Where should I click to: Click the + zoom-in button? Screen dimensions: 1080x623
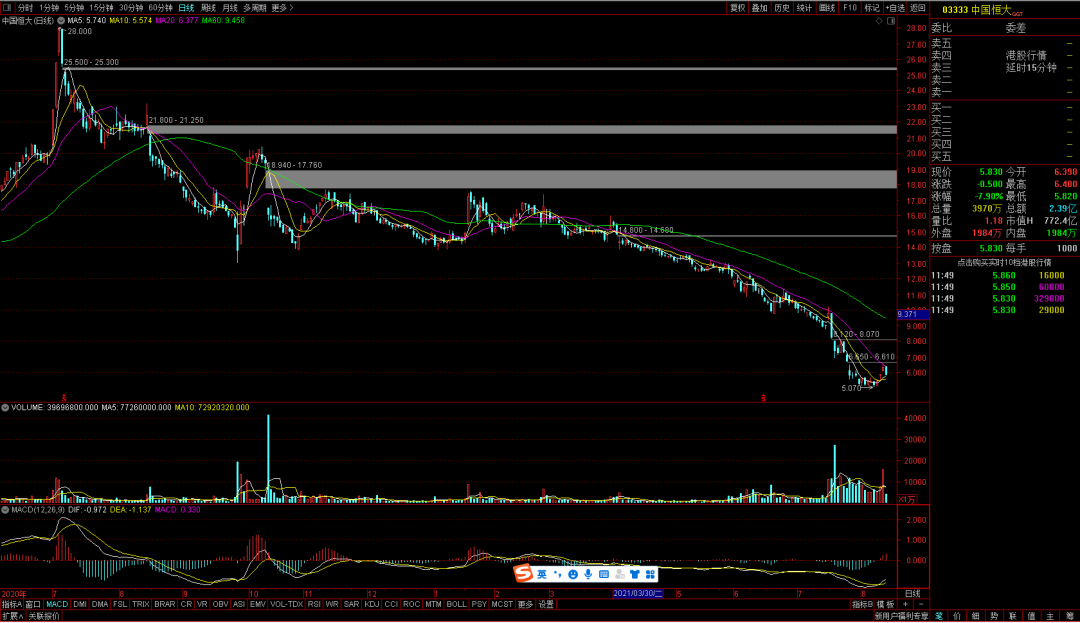click(x=905, y=604)
